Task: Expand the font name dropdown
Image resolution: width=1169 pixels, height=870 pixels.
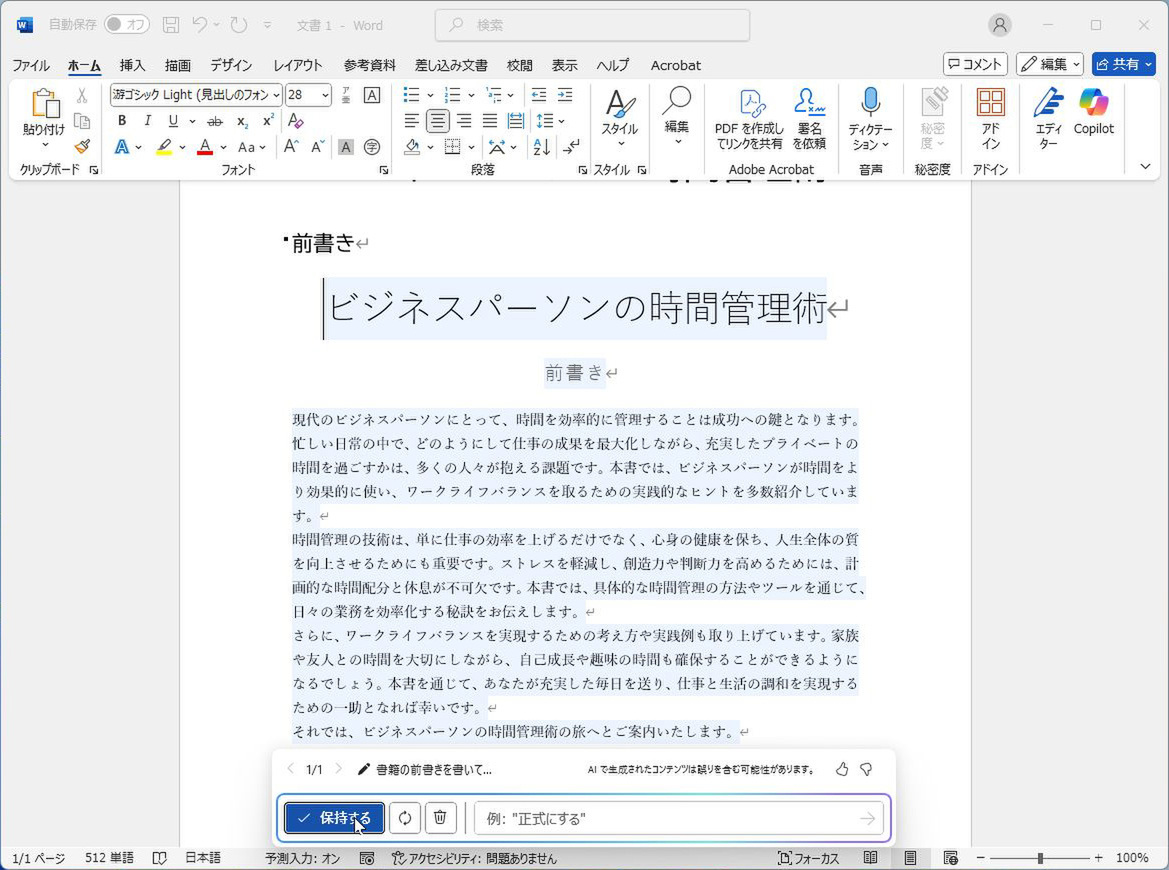Action: click(x=276, y=95)
